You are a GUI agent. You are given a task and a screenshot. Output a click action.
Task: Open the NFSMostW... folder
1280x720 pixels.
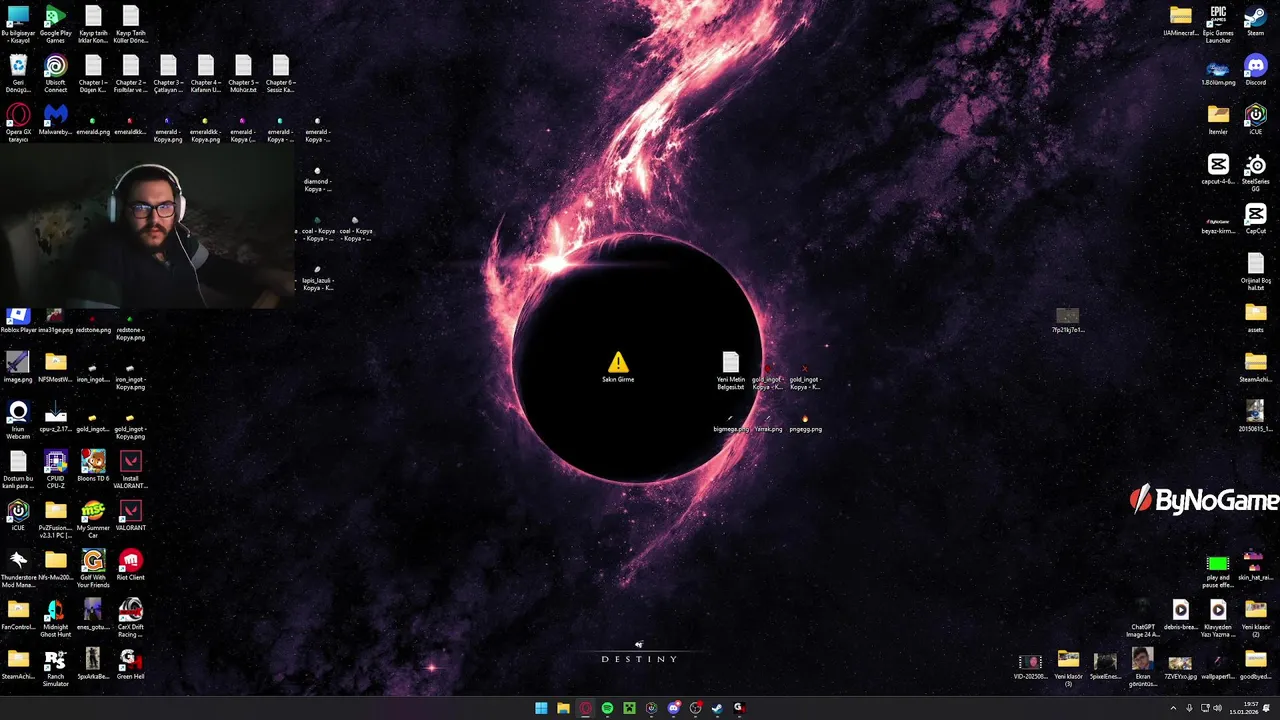point(55,367)
